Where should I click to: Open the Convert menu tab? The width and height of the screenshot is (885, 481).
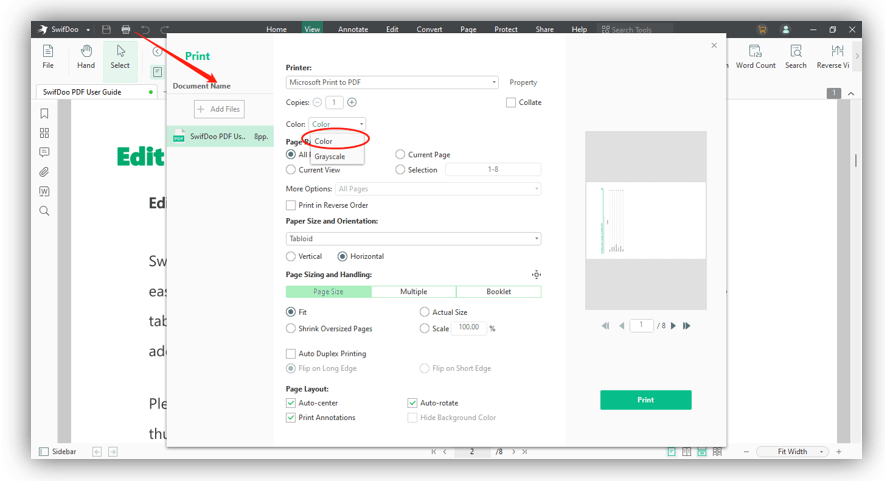coord(429,29)
